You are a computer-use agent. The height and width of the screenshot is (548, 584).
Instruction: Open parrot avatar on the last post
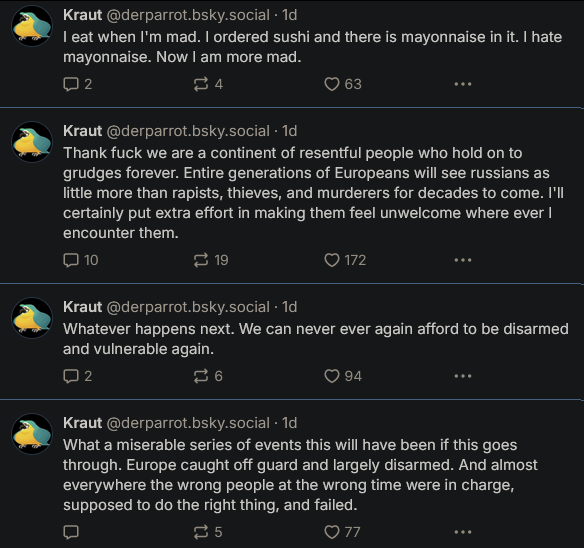[x=32, y=434]
